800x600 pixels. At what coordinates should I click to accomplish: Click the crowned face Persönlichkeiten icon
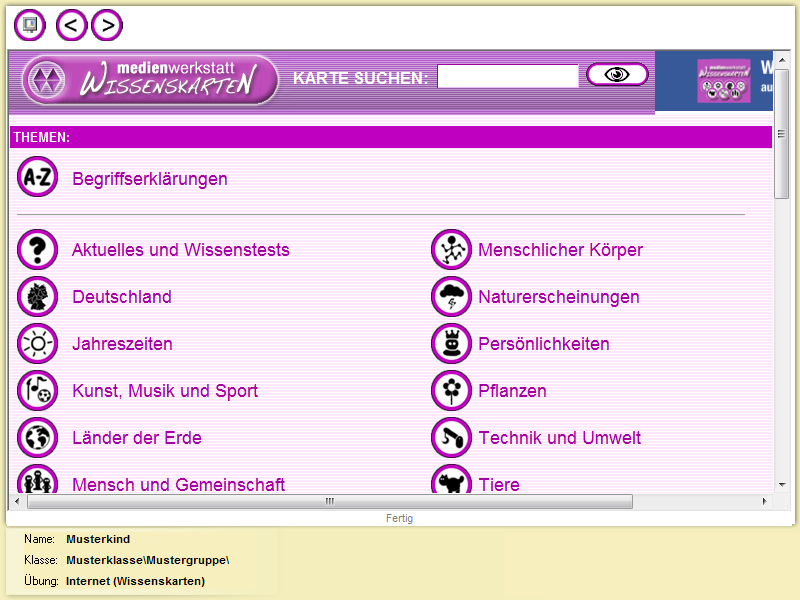click(x=451, y=344)
